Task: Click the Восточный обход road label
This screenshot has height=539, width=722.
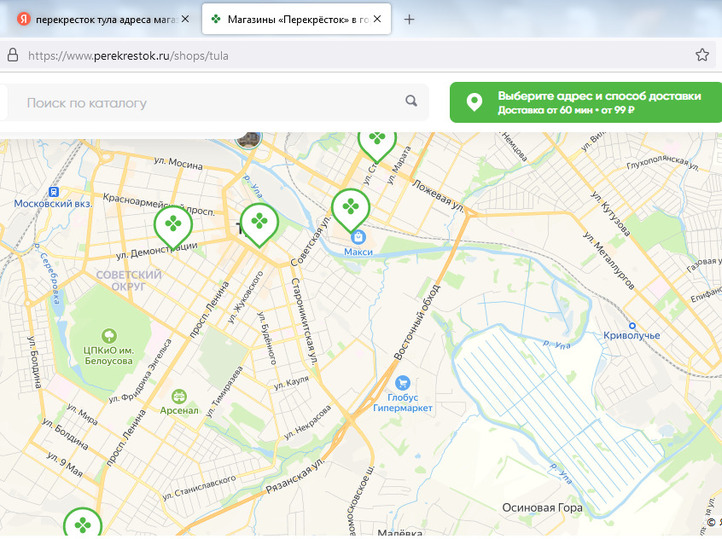Action: coord(417,322)
